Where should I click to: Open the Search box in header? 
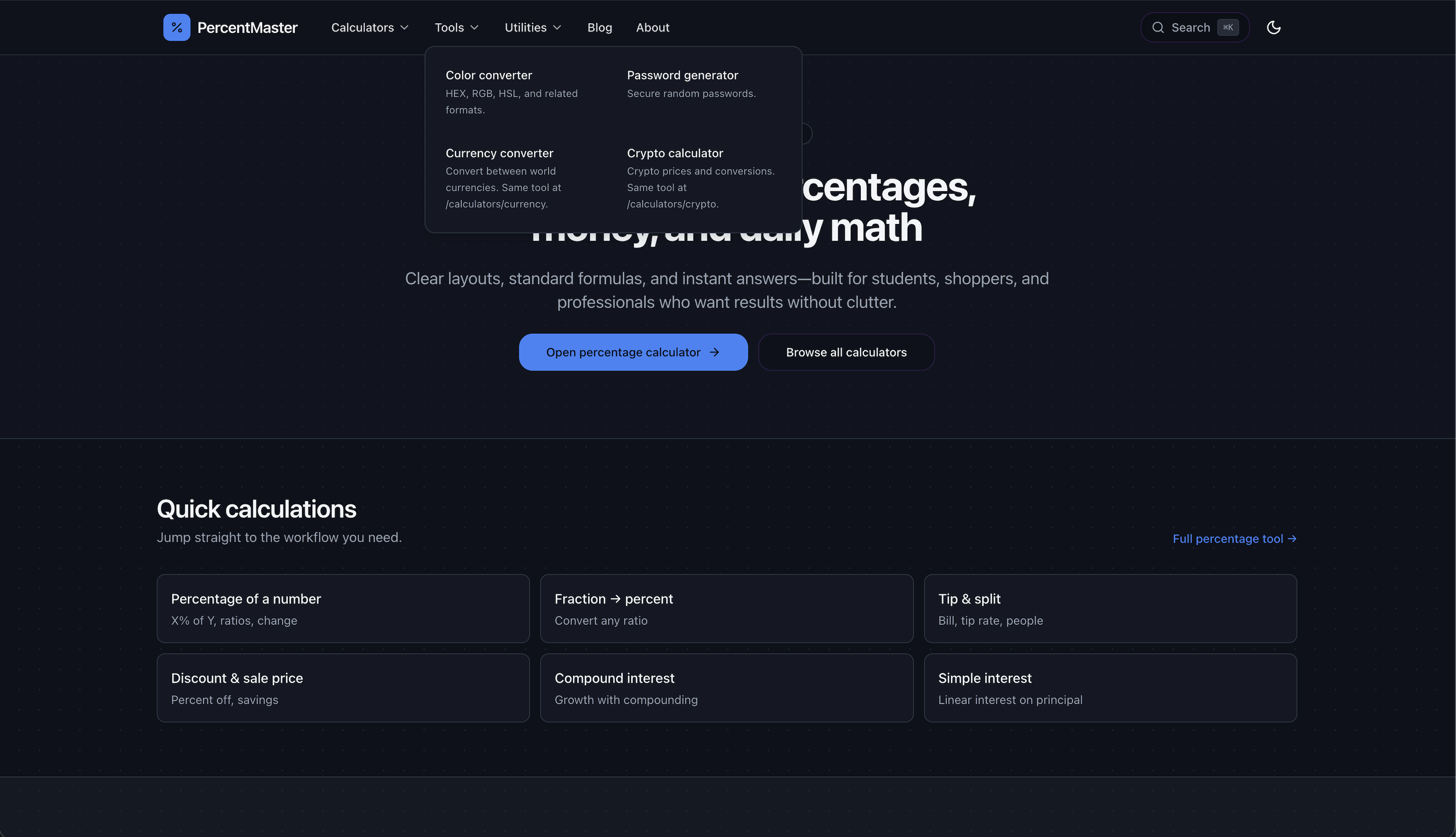(x=1190, y=28)
